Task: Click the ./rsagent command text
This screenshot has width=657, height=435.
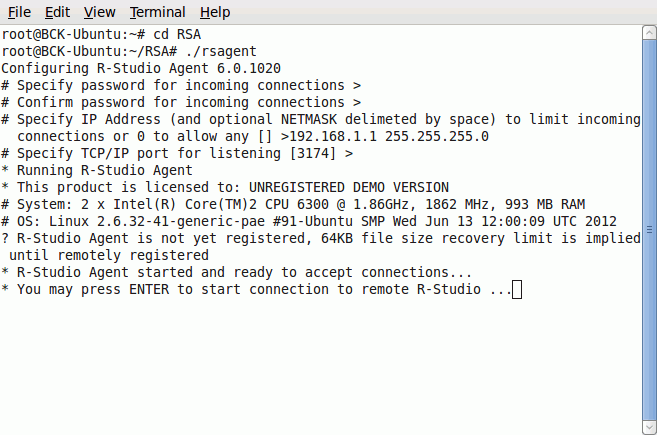Action: (x=221, y=52)
